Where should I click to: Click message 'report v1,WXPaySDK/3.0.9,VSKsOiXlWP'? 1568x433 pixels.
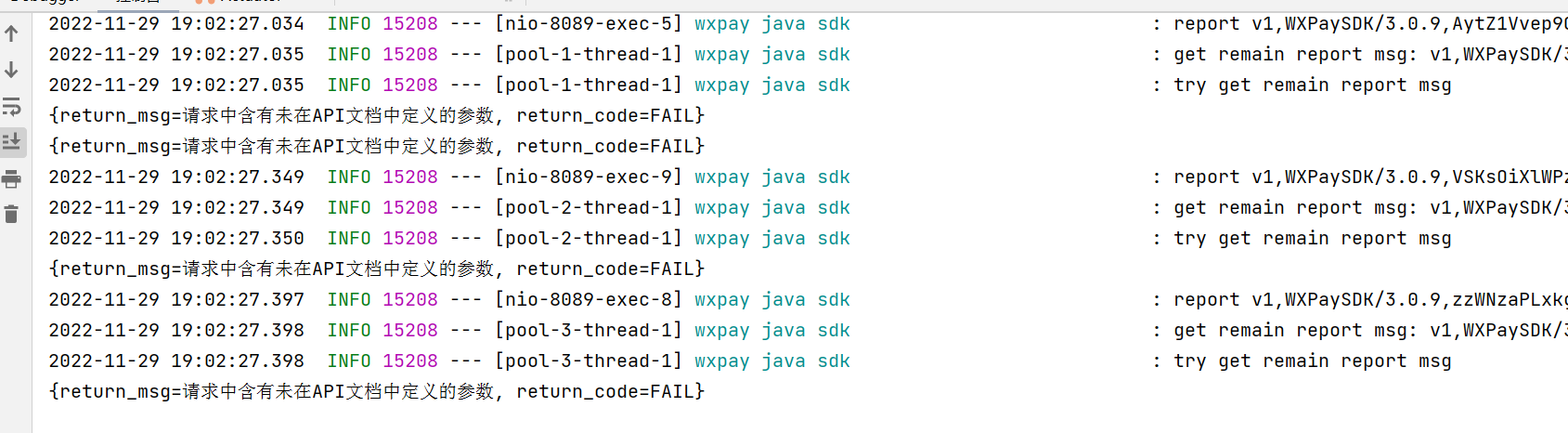[1370, 177]
